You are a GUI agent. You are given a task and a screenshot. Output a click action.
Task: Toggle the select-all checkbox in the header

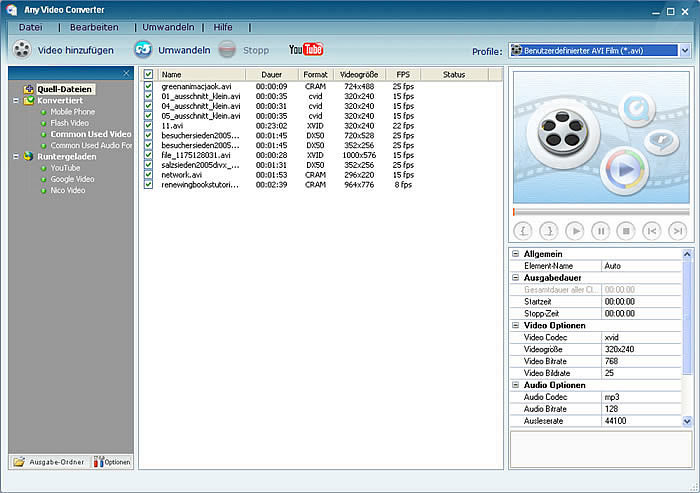(149, 74)
